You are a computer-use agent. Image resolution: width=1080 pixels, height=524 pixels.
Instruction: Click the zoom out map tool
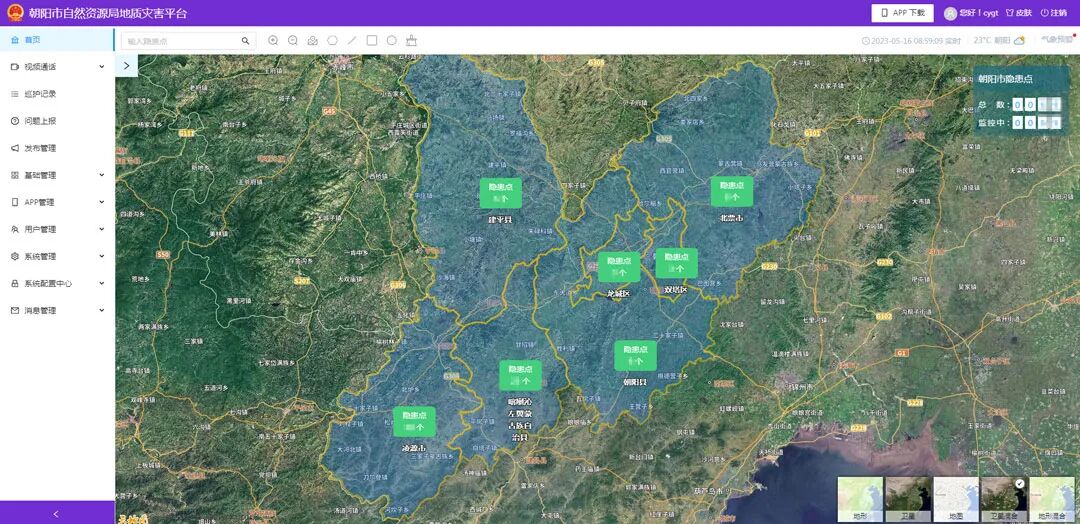(293, 41)
